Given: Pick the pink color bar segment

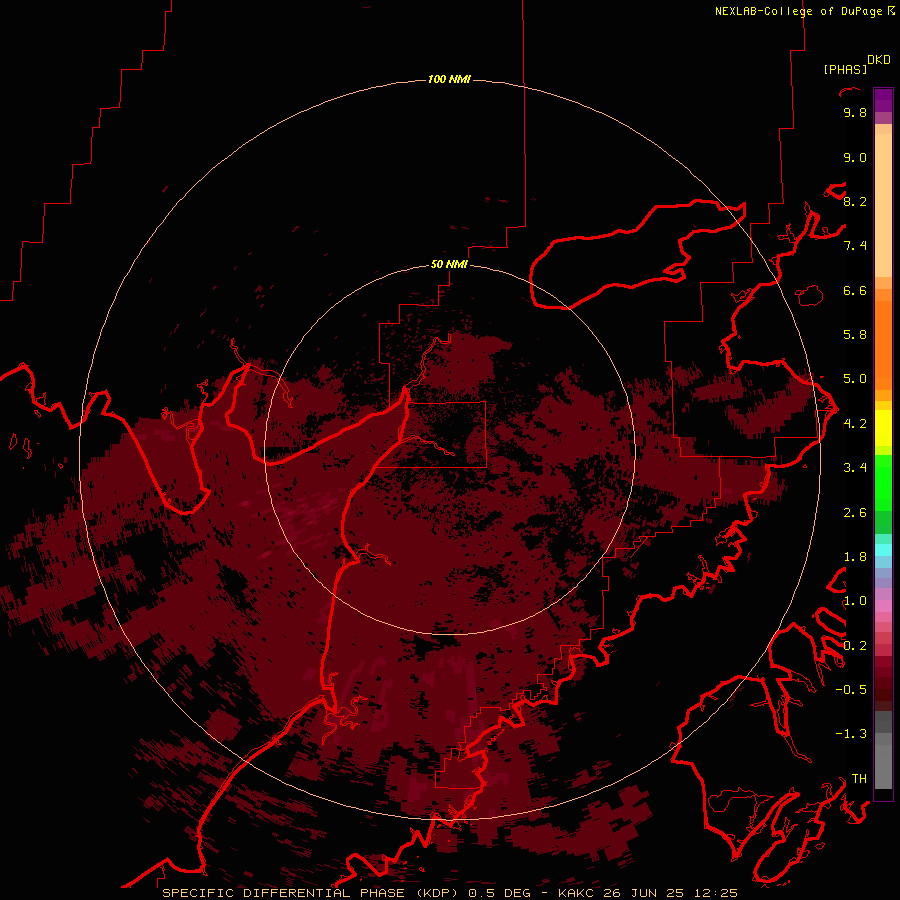Looking at the screenshot, I should [x=883, y=606].
